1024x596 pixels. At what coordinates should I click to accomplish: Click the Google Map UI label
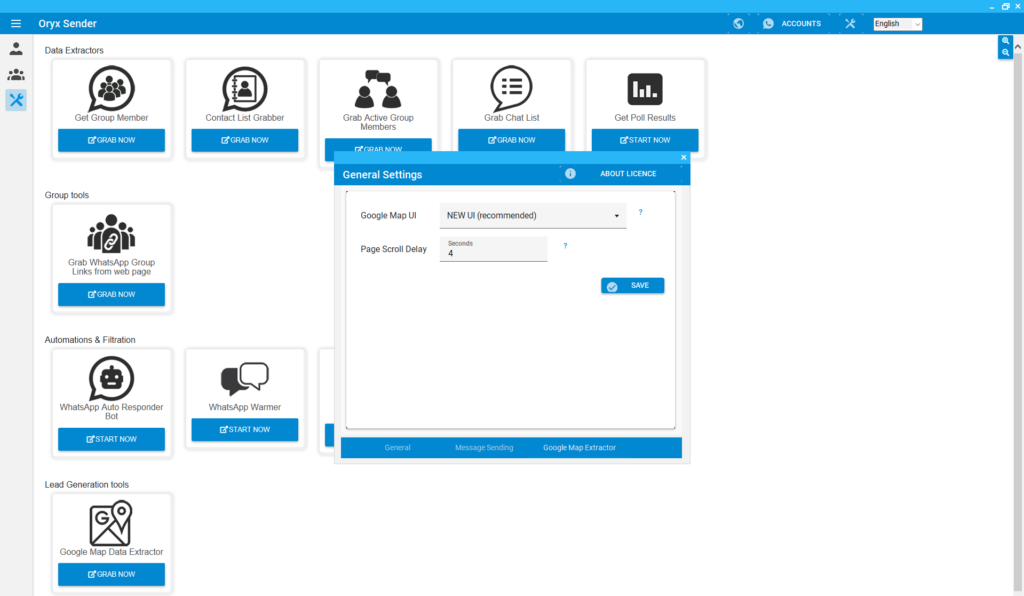(x=388, y=215)
